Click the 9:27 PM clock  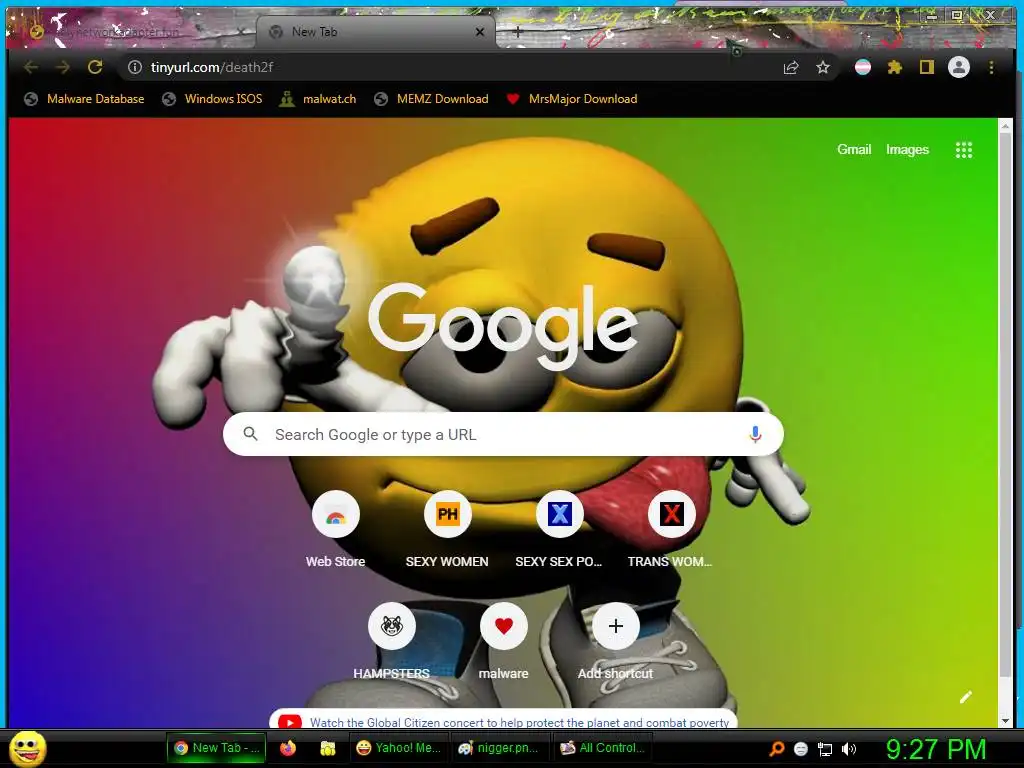936,749
